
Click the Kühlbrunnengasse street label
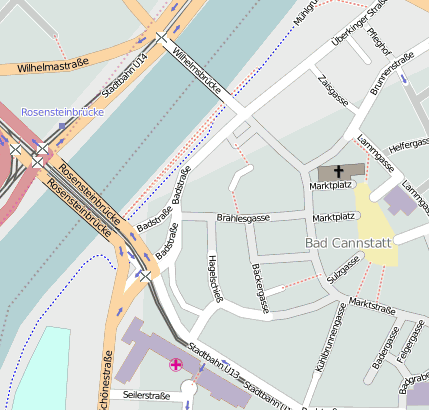329,337
